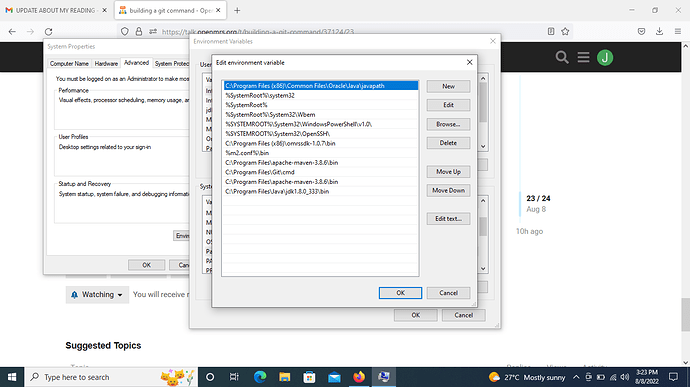Confirm with OK in Edit environment variable

(x=400, y=293)
